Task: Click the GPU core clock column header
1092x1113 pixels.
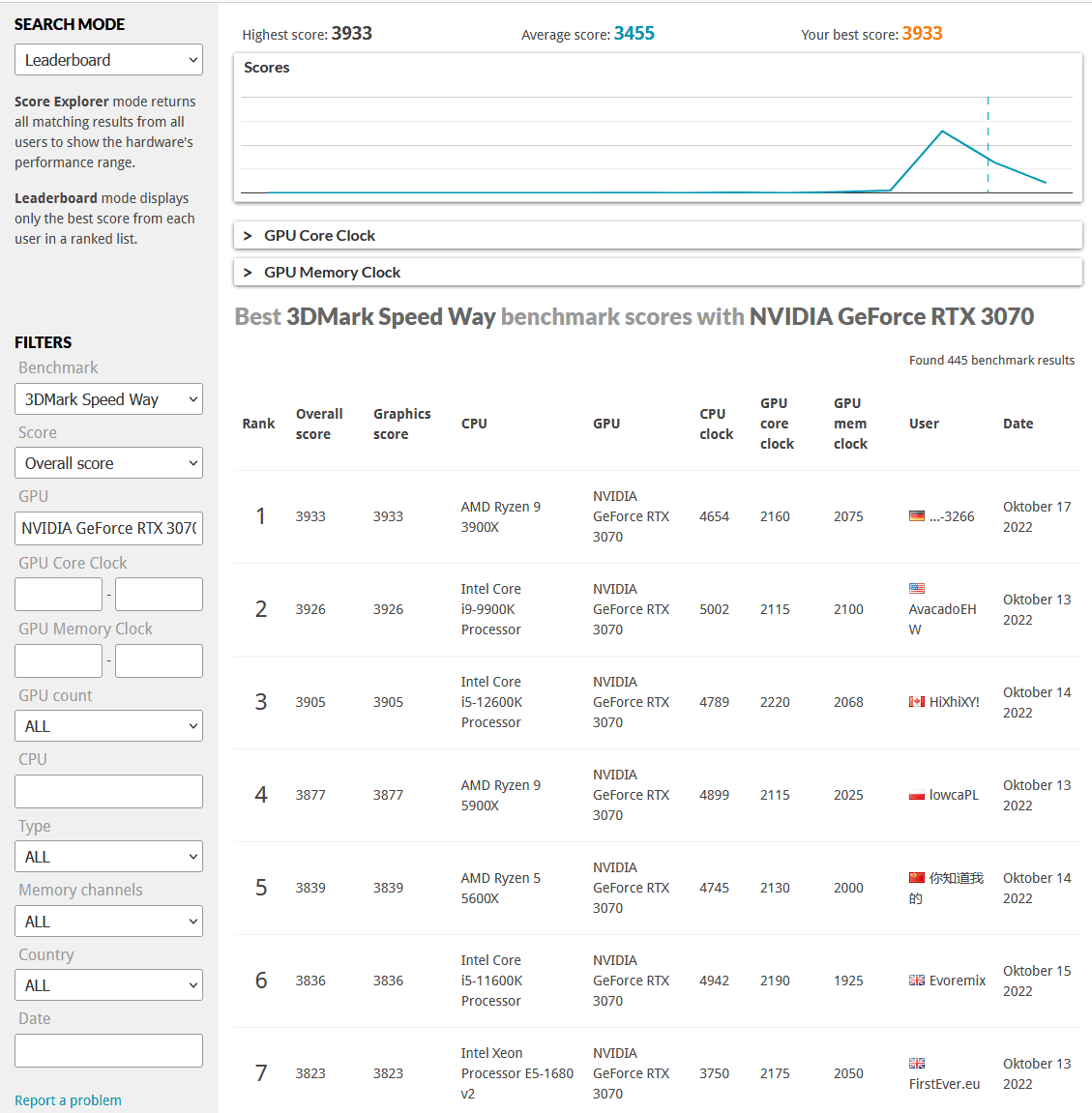Action: coord(777,423)
